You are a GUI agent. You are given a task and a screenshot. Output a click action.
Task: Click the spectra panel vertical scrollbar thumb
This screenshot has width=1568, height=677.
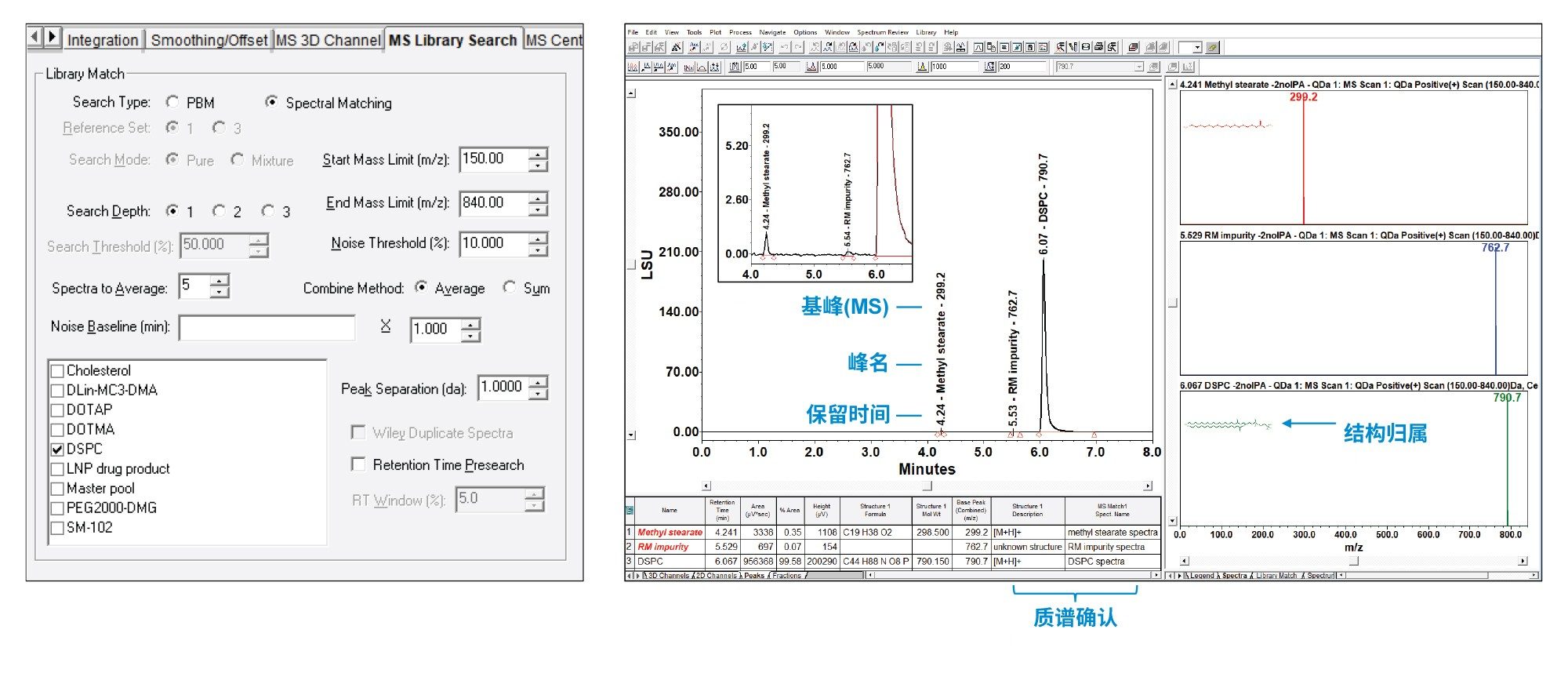coord(1173,303)
